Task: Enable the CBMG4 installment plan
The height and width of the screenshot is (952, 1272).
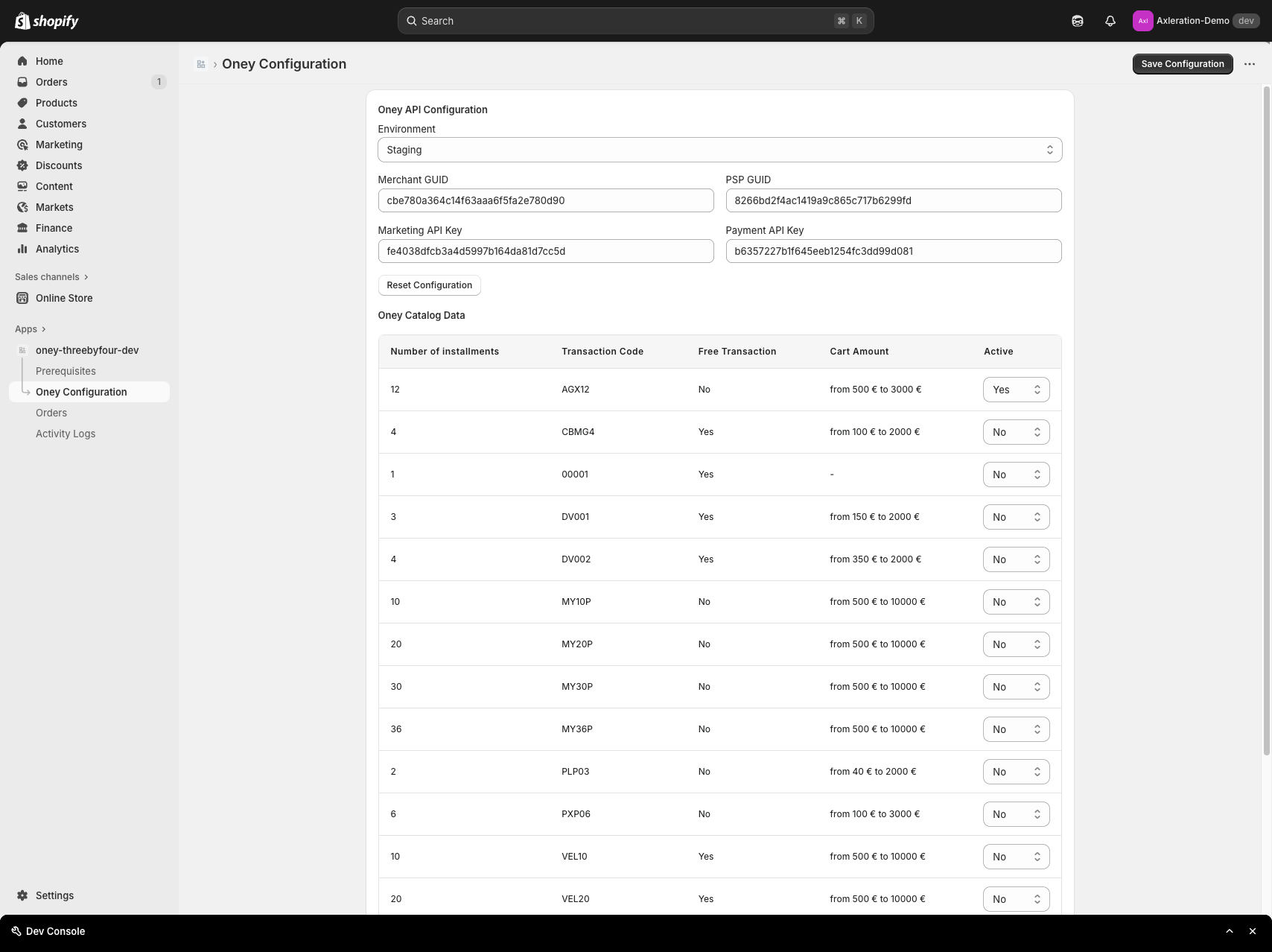Action: click(1016, 431)
